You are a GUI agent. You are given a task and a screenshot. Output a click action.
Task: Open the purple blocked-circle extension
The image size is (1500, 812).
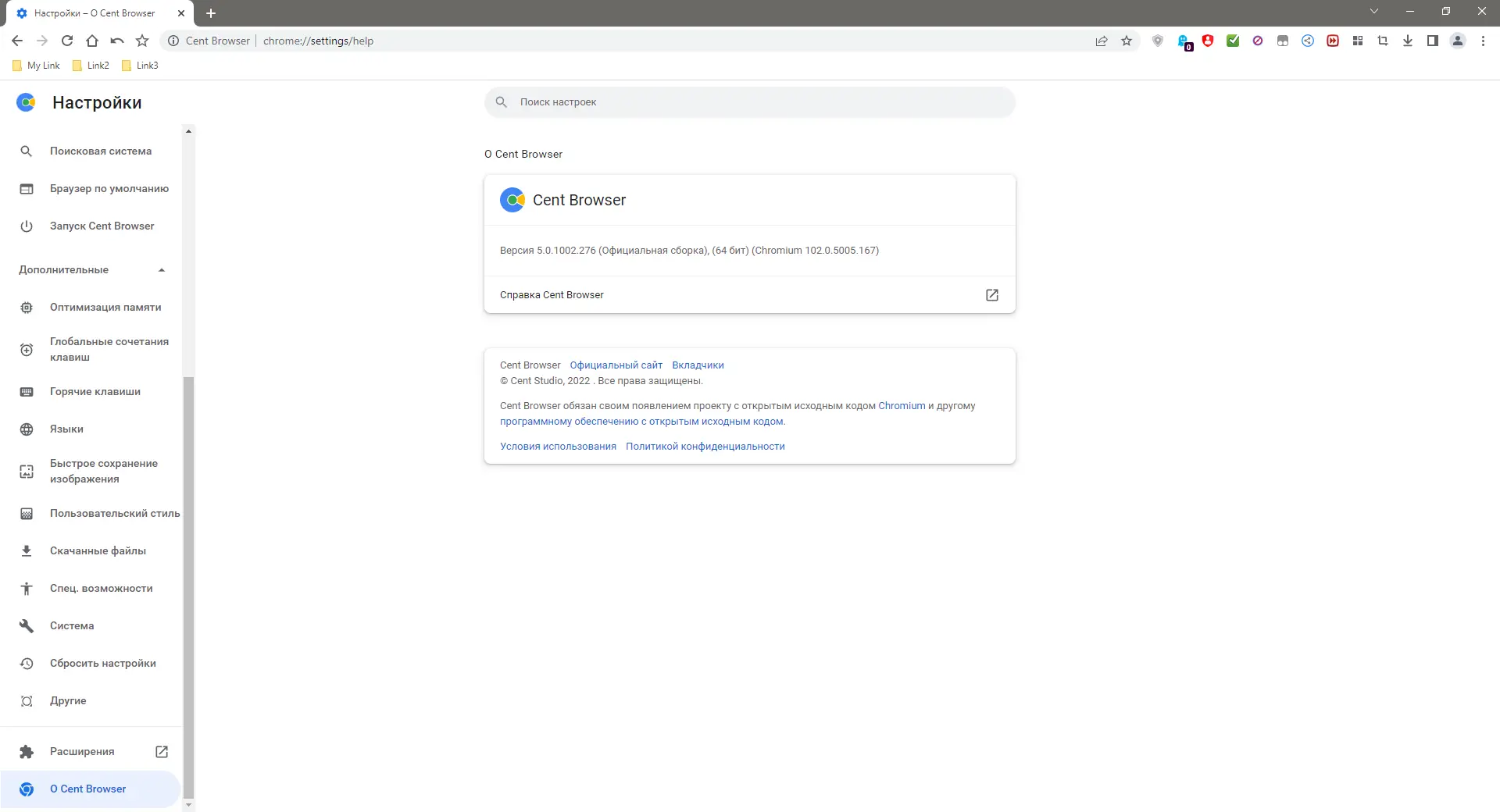pos(1258,41)
